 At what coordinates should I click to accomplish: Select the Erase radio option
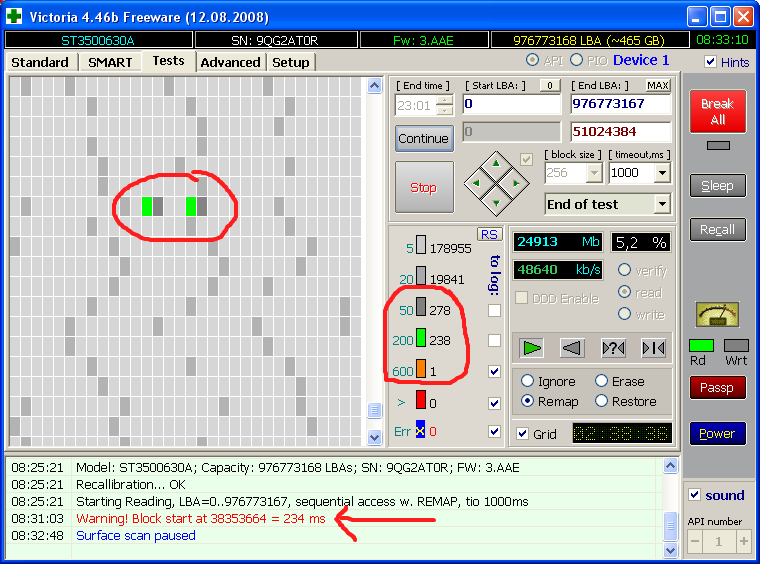[602, 381]
